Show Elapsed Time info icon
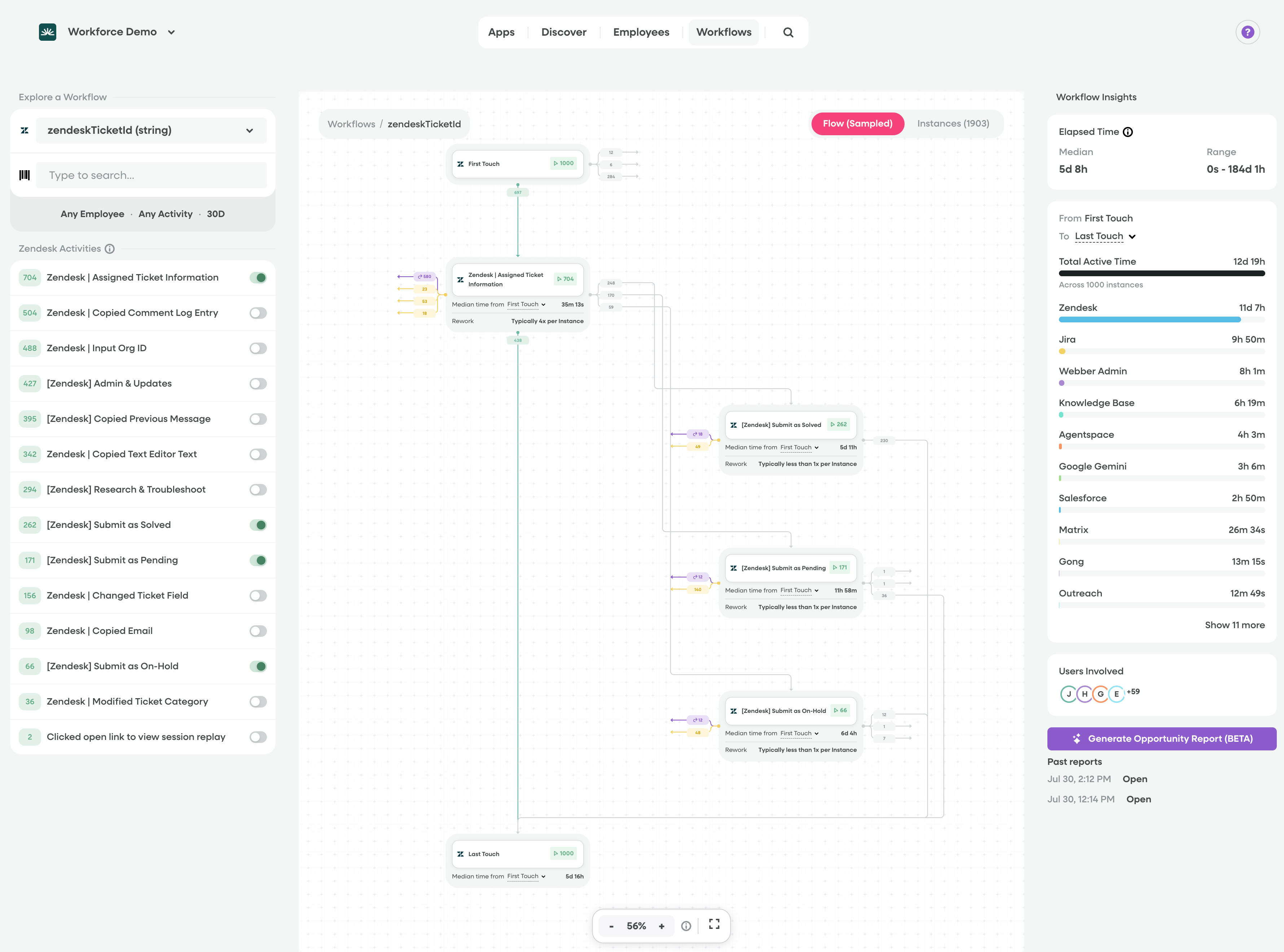Screen dimensions: 1284x952 1128,132
